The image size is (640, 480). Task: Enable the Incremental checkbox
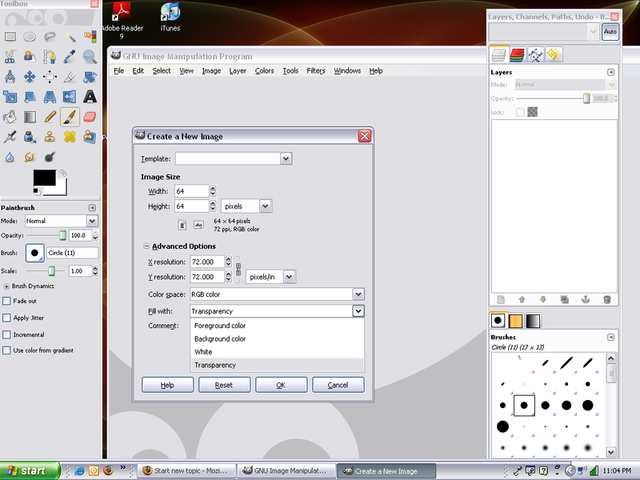(7, 335)
